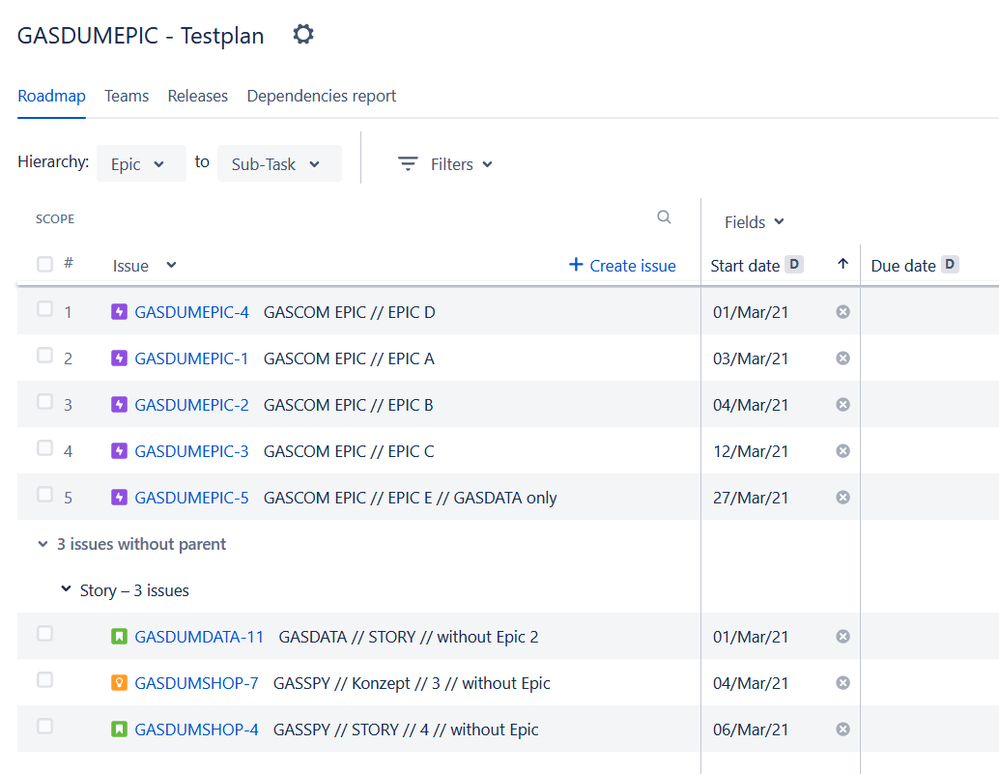The height and width of the screenshot is (774, 999).
Task: Tick the checkbox for GASDUMEPIC-2 row
Action: [45, 402]
